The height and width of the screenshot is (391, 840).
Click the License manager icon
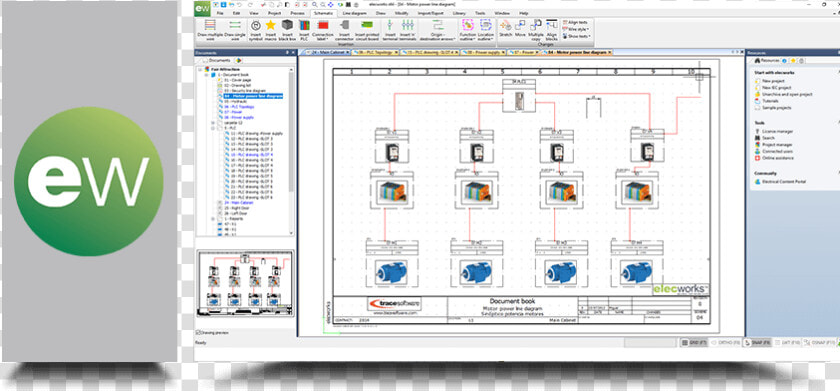[758, 131]
